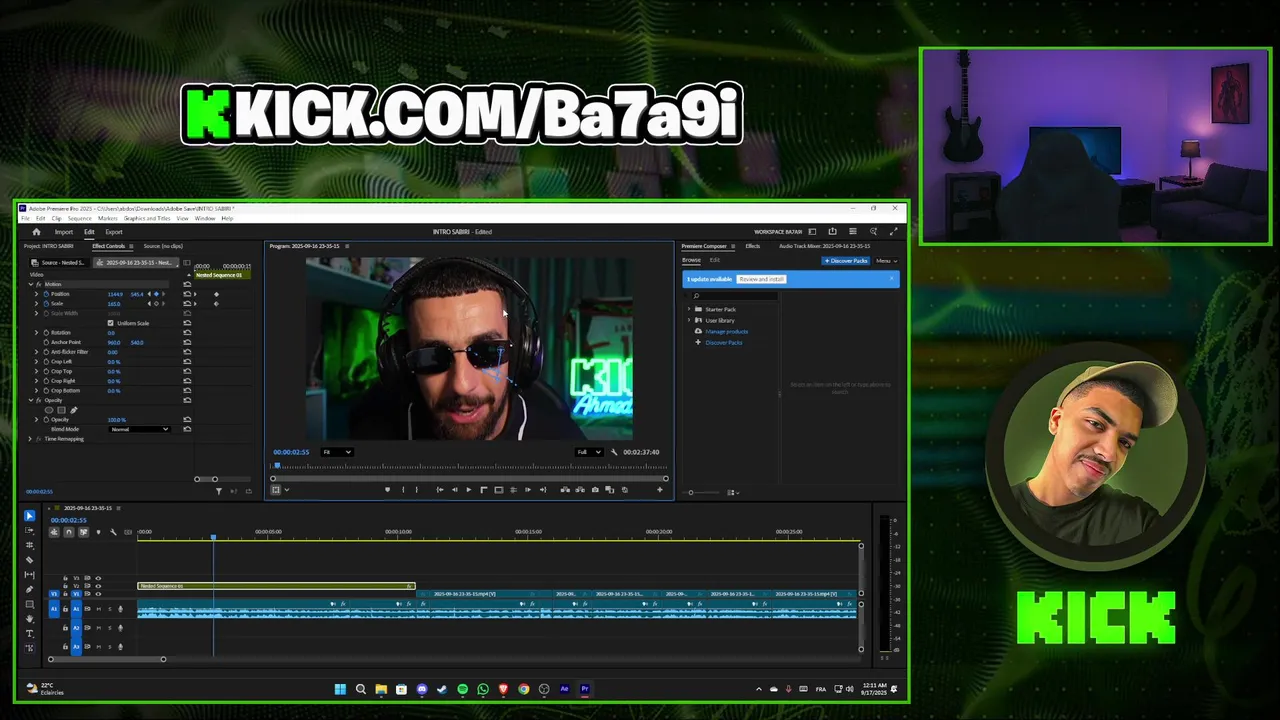Open Spotify in the Windows taskbar

tap(462, 689)
